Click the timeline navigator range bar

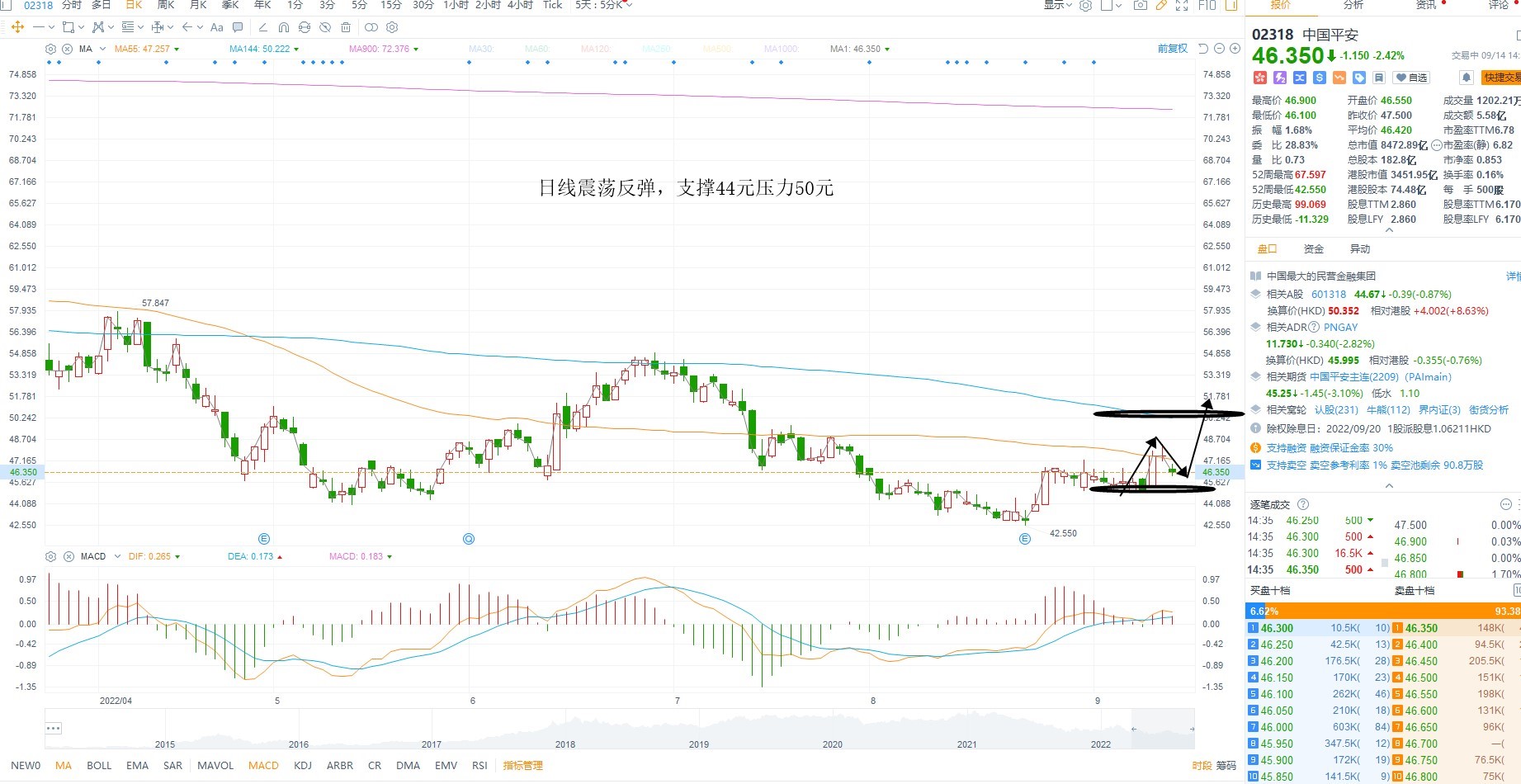[1163, 730]
